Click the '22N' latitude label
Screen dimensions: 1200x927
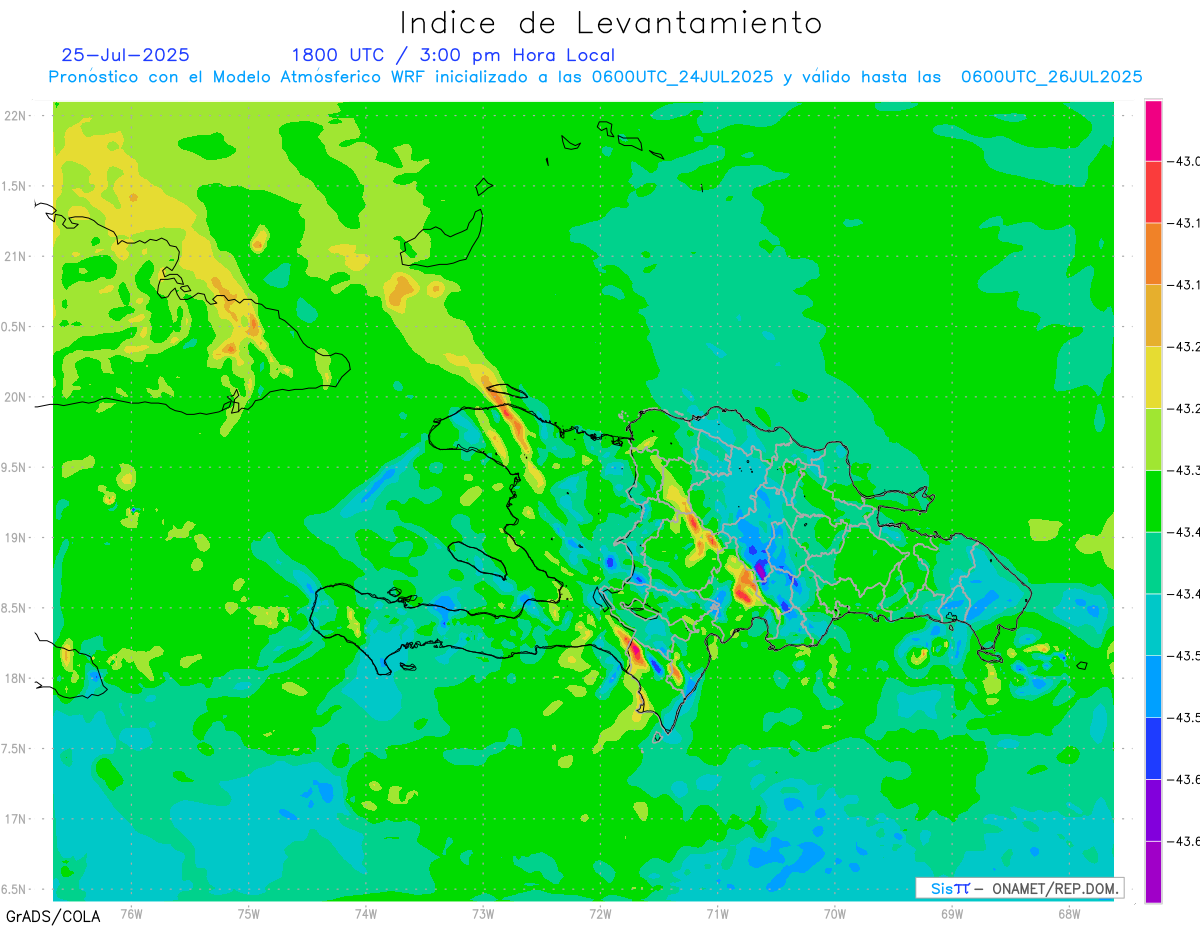click(14, 116)
